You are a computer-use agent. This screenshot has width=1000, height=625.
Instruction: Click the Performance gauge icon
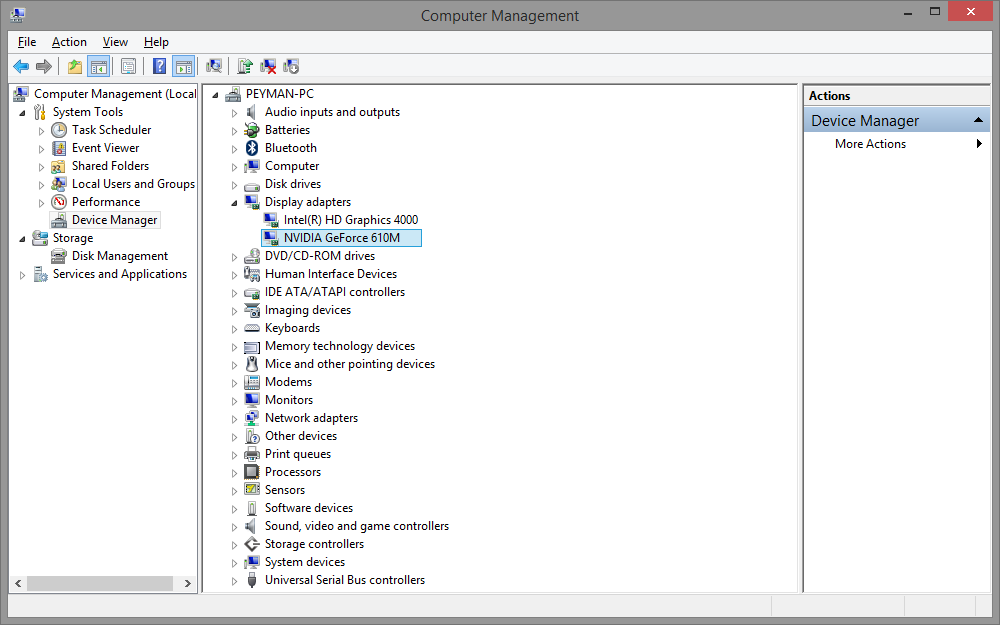point(59,202)
